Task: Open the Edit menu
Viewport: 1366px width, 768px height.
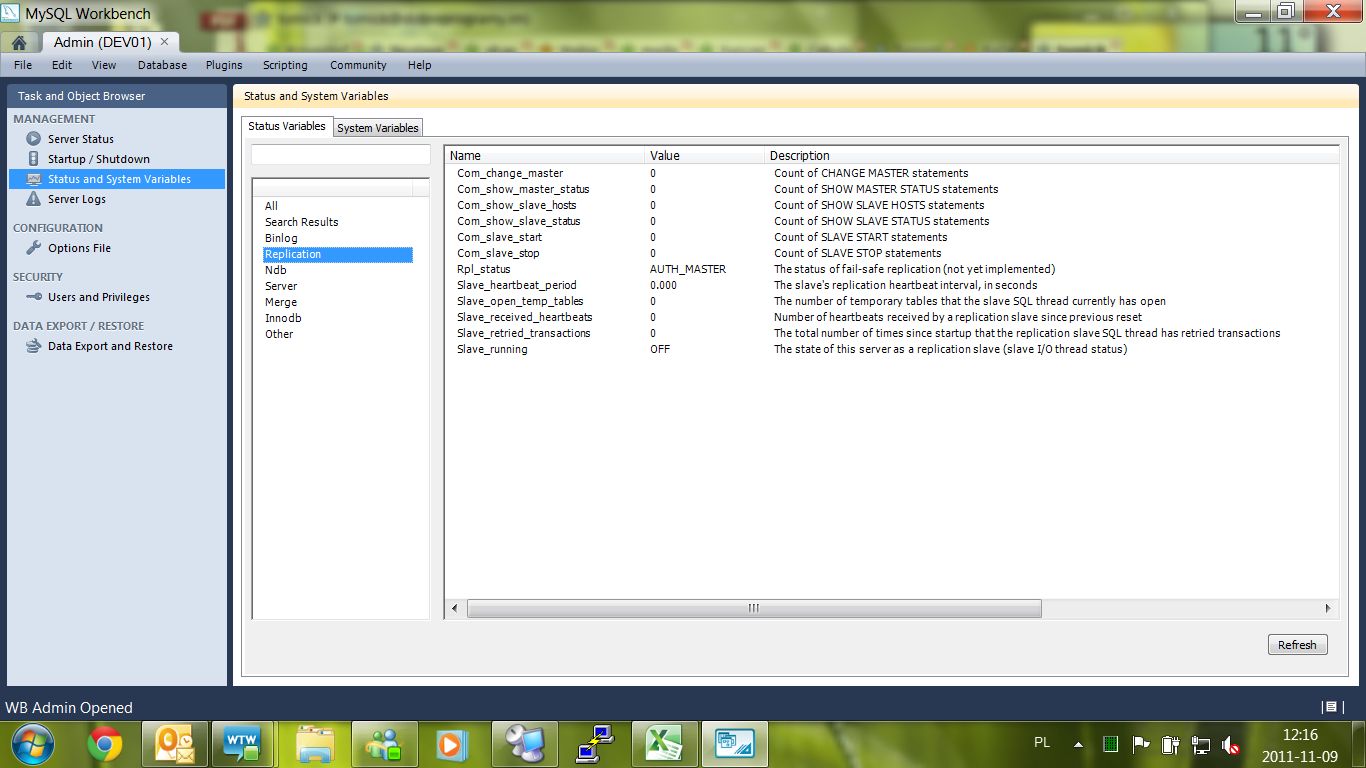Action: (62, 65)
